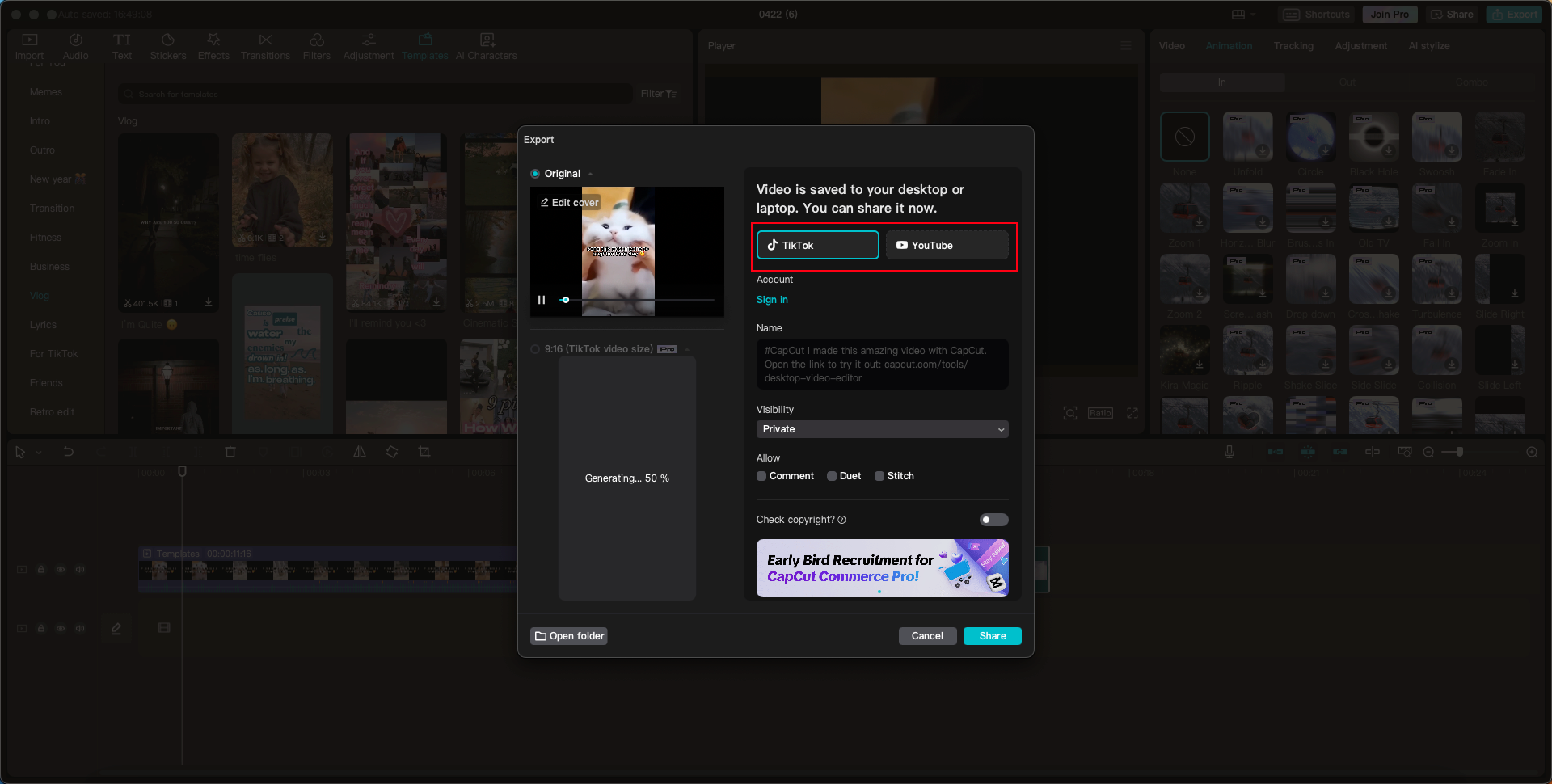Click the timeline zoom-to-fit icon at far right
The image size is (1552, 784).
[1532, 452]
